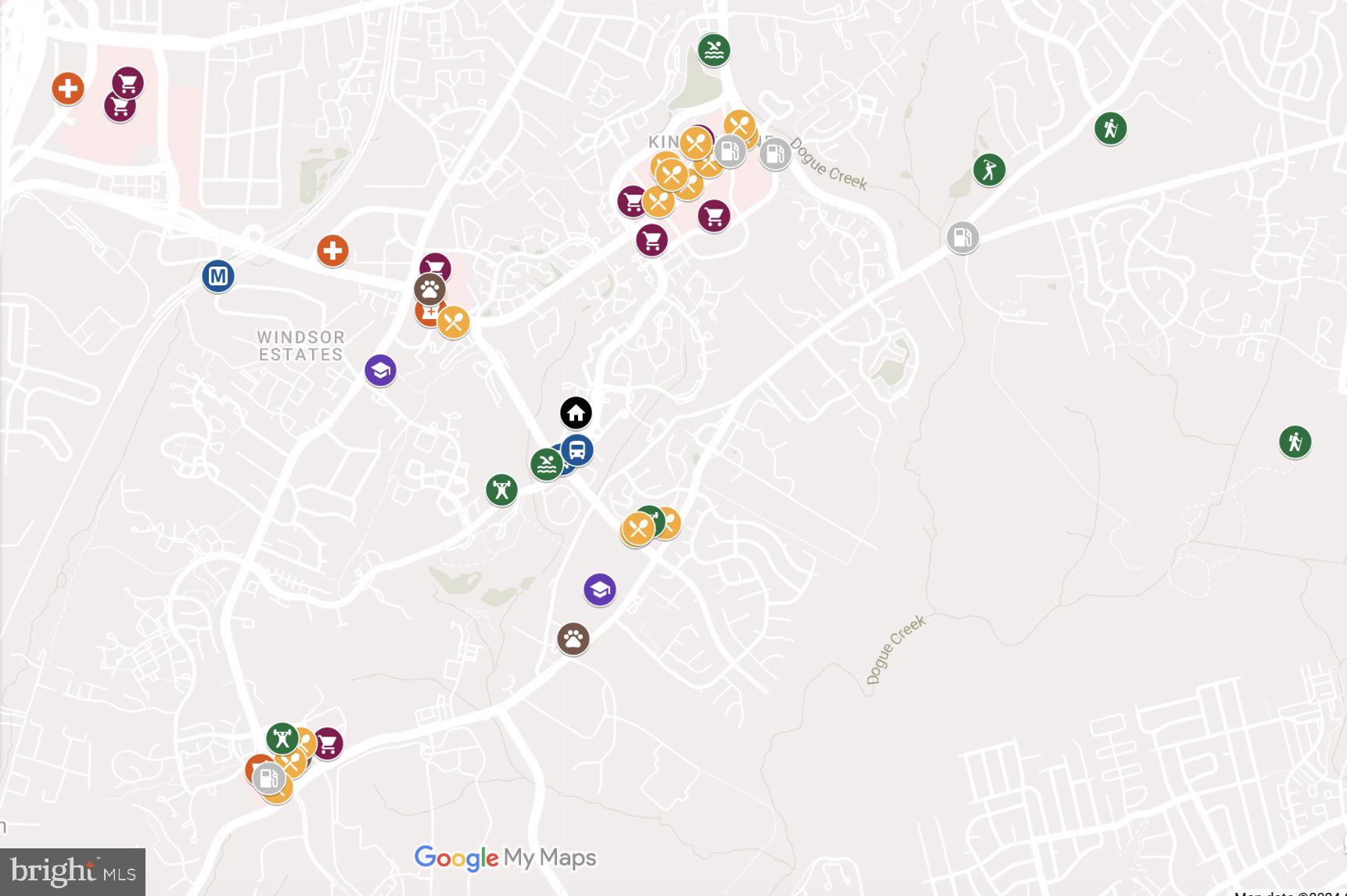This screenshot has height=896, width=1347.
Task: Select the purple school marker near bottom center
Action: [599, 590]
